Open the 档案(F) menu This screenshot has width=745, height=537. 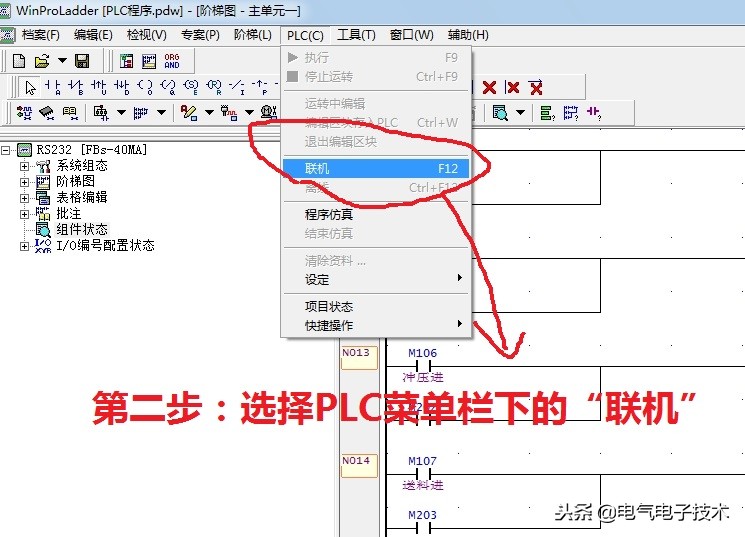pos(40,35)
